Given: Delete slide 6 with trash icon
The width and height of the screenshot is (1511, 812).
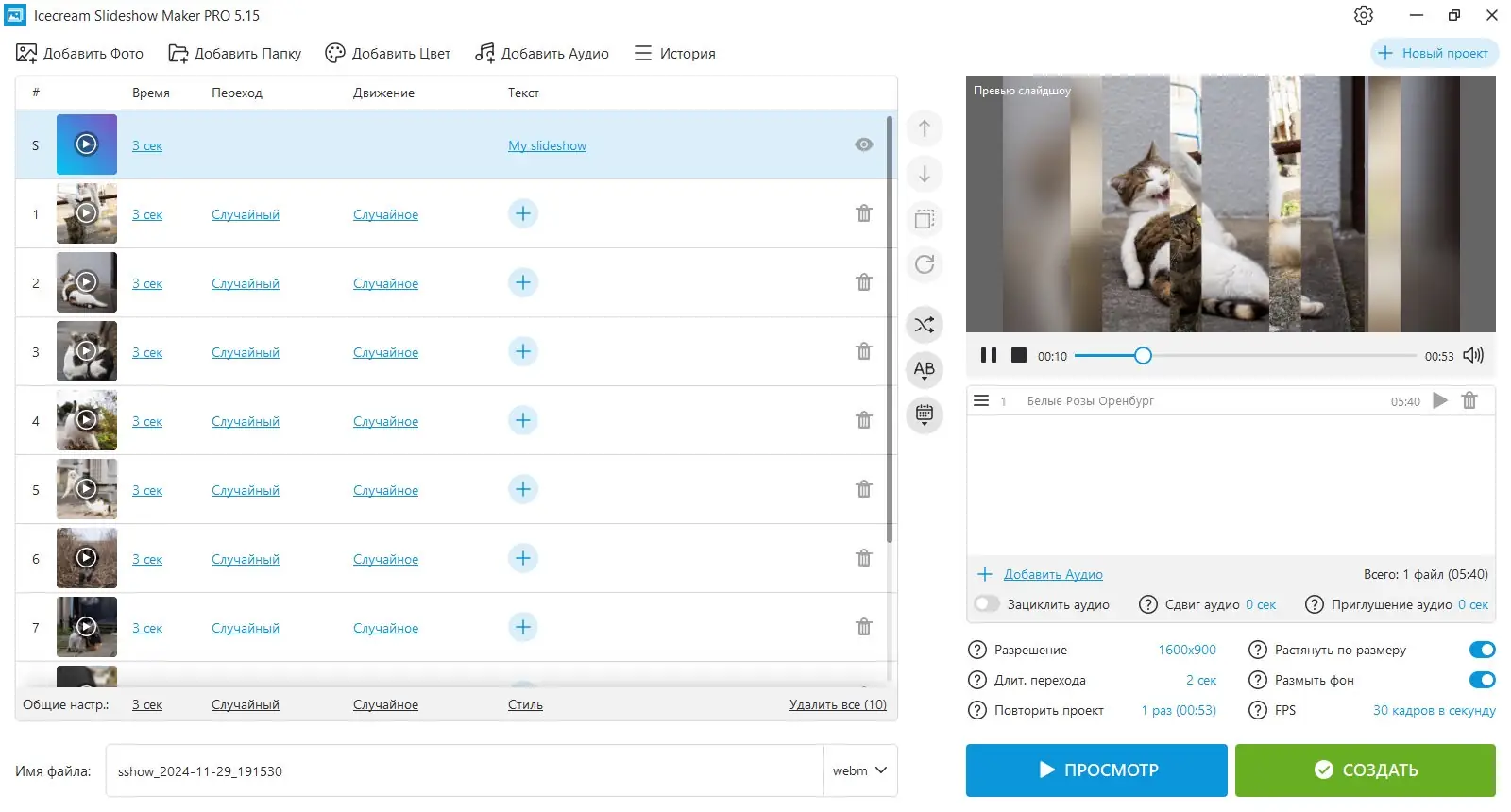Looking at the screenshot, I should [863, 558].
